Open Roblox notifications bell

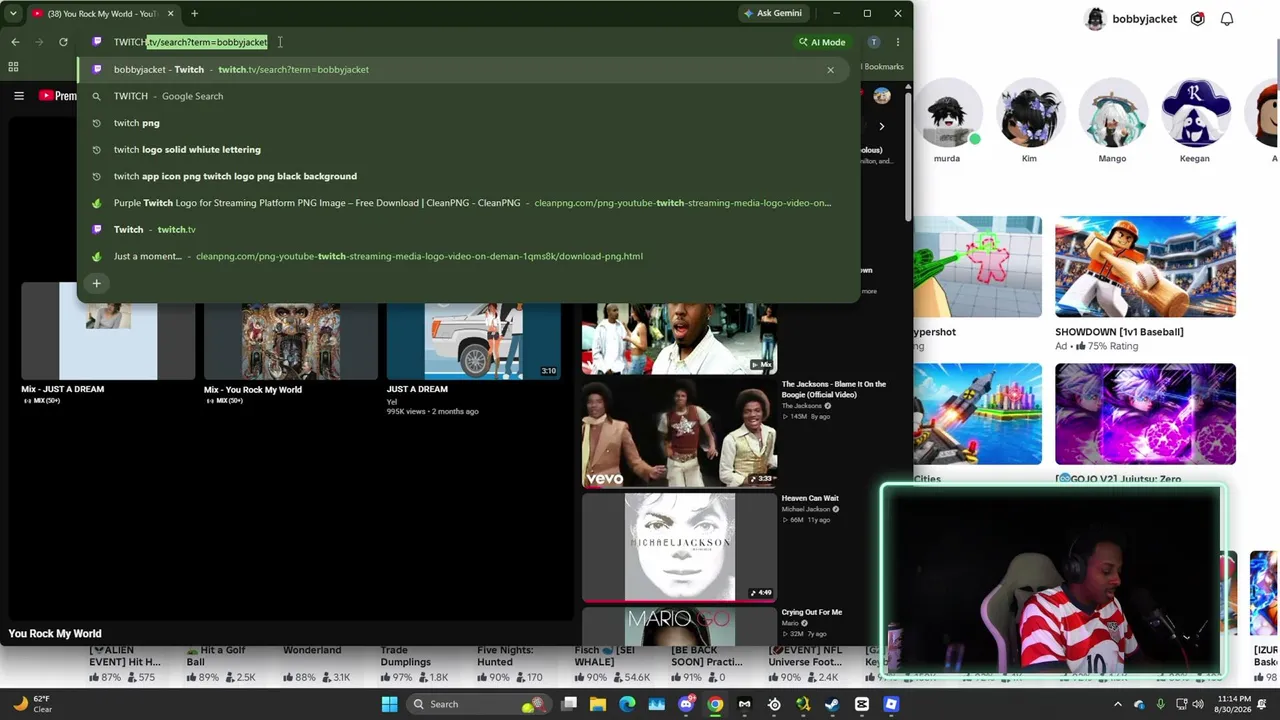tap(1227, 19)
